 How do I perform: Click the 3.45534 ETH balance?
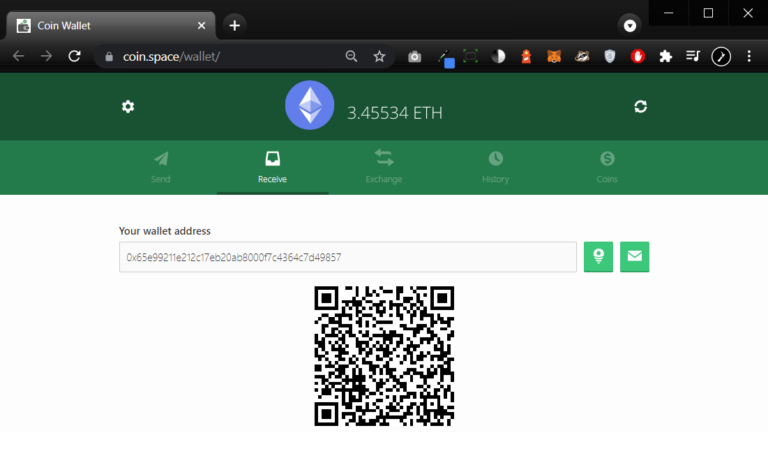coord(395,113)
